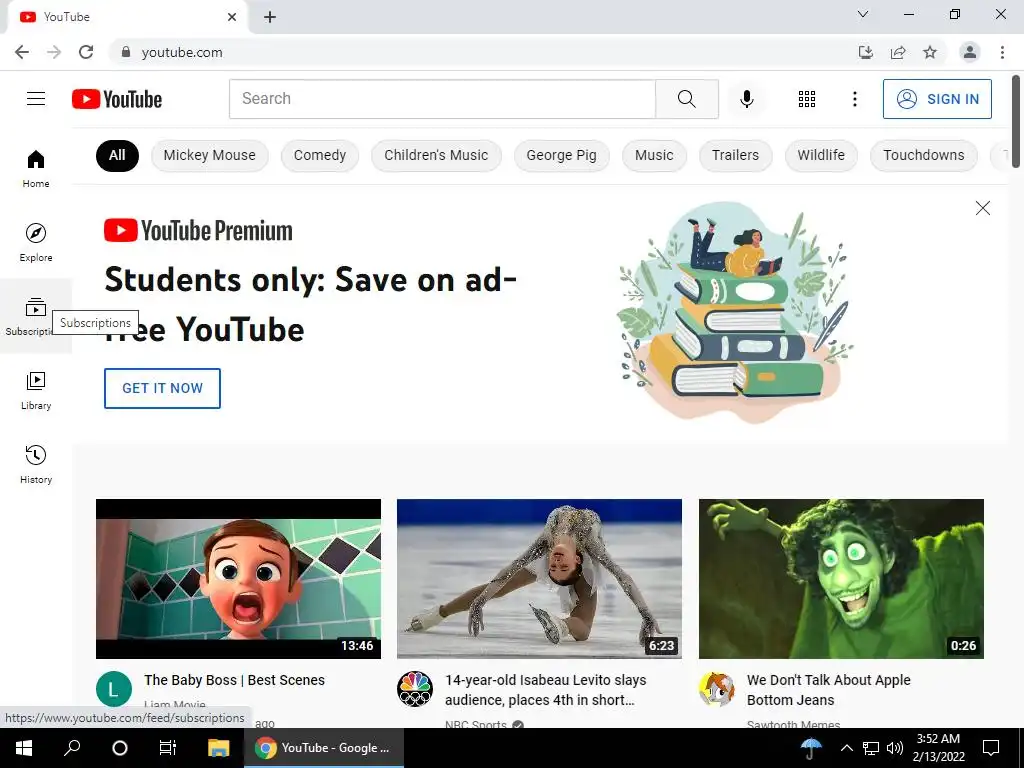1024x768 pixels.
Task: Go back in browser
Action: tap(22, 52)
